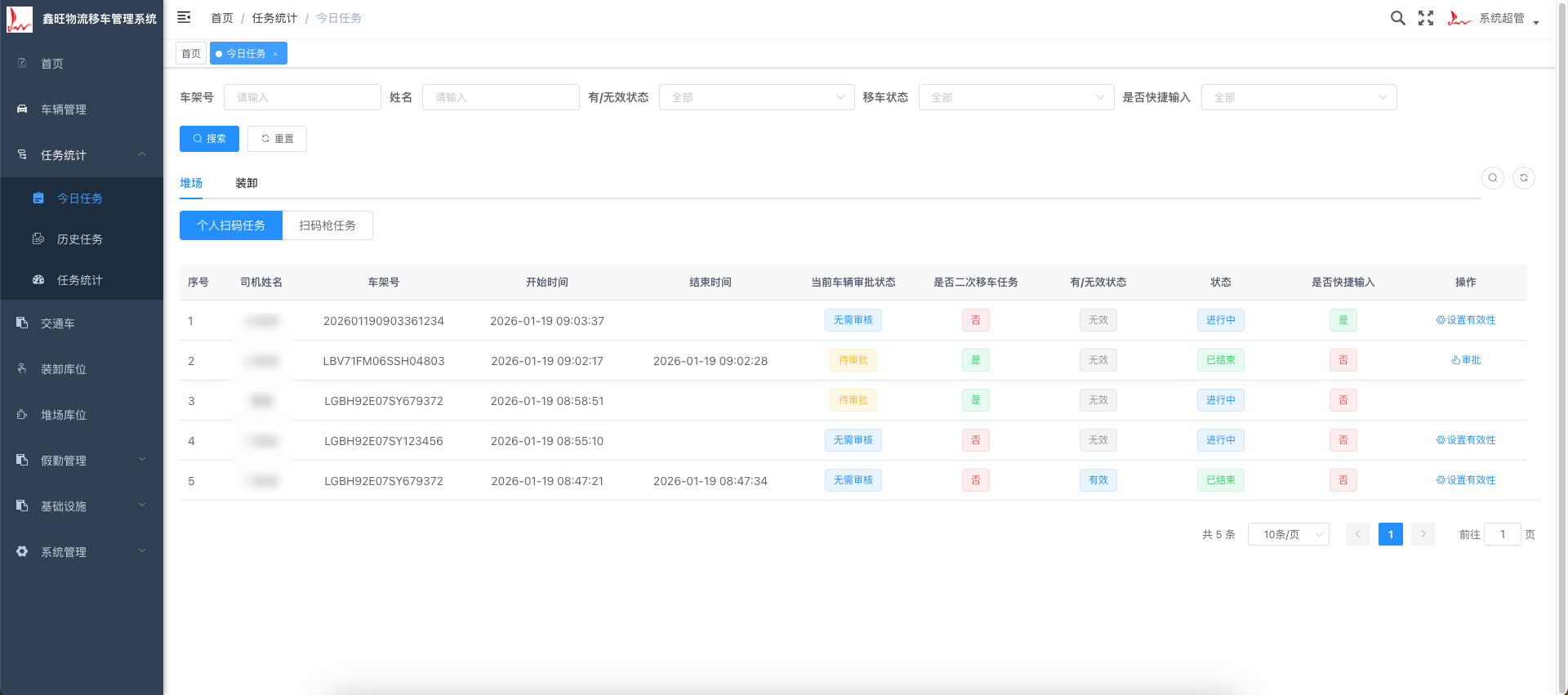Collapse the sidebar with the hamburger icon
This screenshot has width=1568, height=695.
(184, 17)
